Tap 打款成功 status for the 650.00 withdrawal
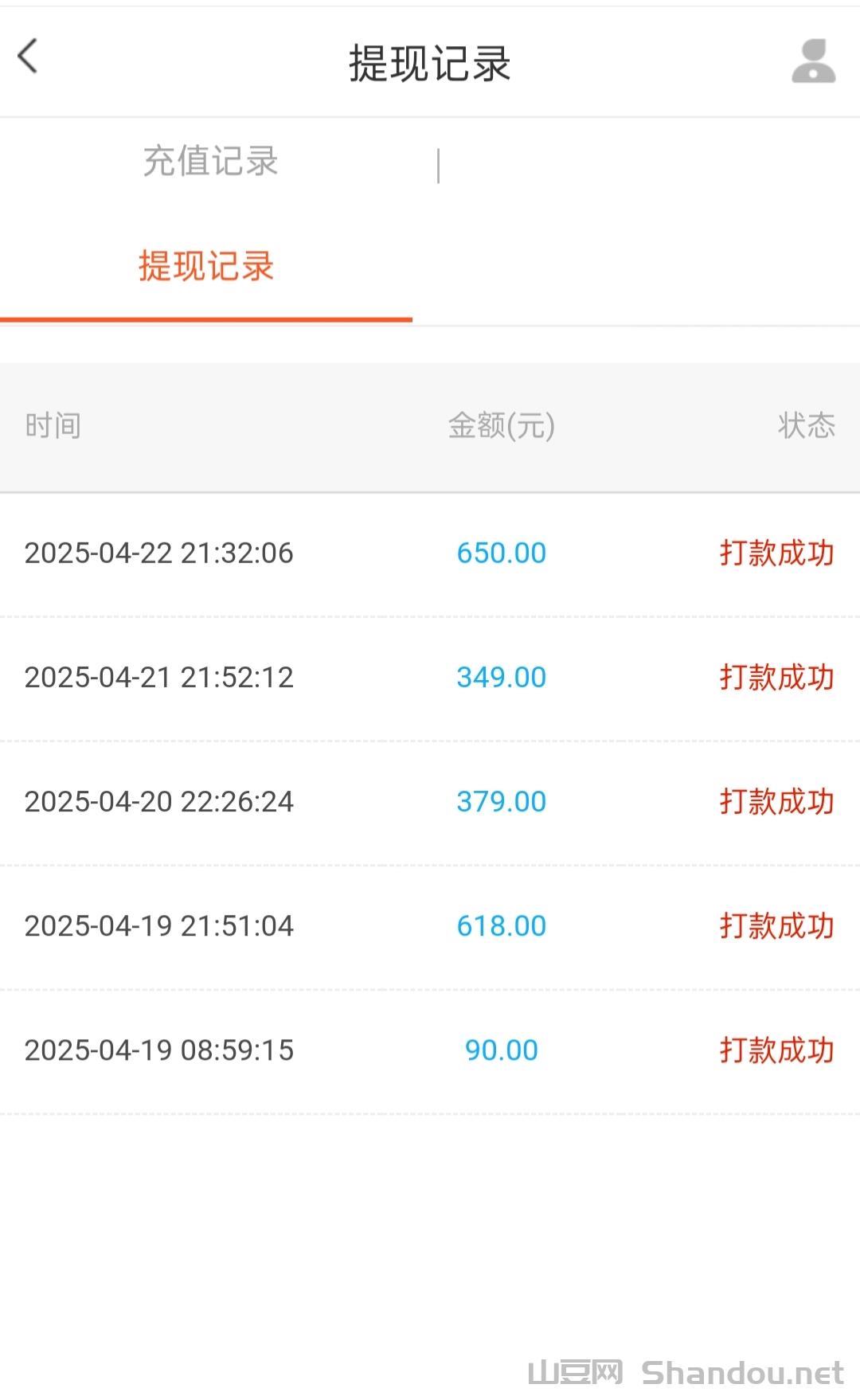This screenshot has width=860, height=1400. coord(776,553)
